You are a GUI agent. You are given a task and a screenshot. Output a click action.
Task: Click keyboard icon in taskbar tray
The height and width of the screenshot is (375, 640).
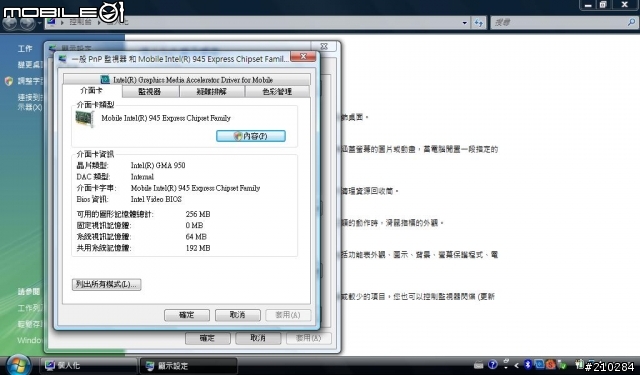pyautogui.click(x=479, y=365)
